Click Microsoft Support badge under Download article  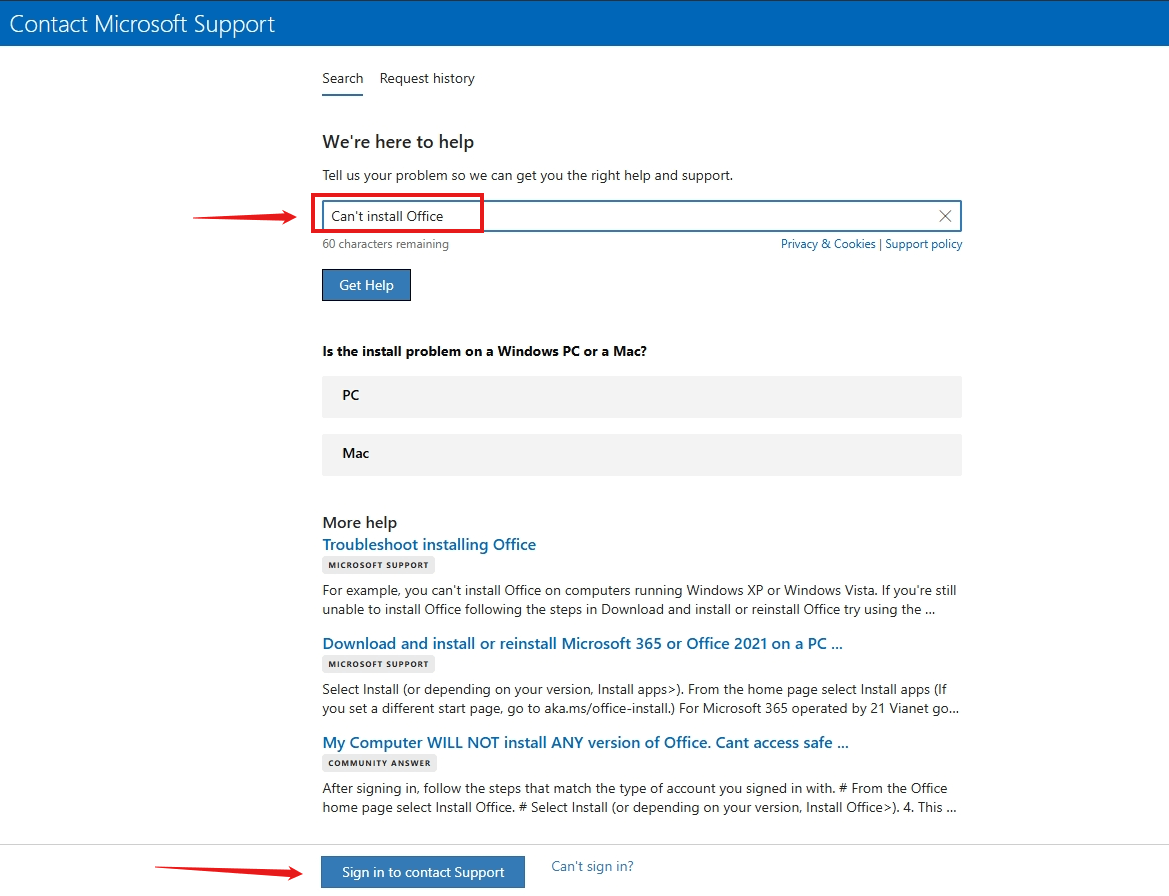(x=378, y=664)
